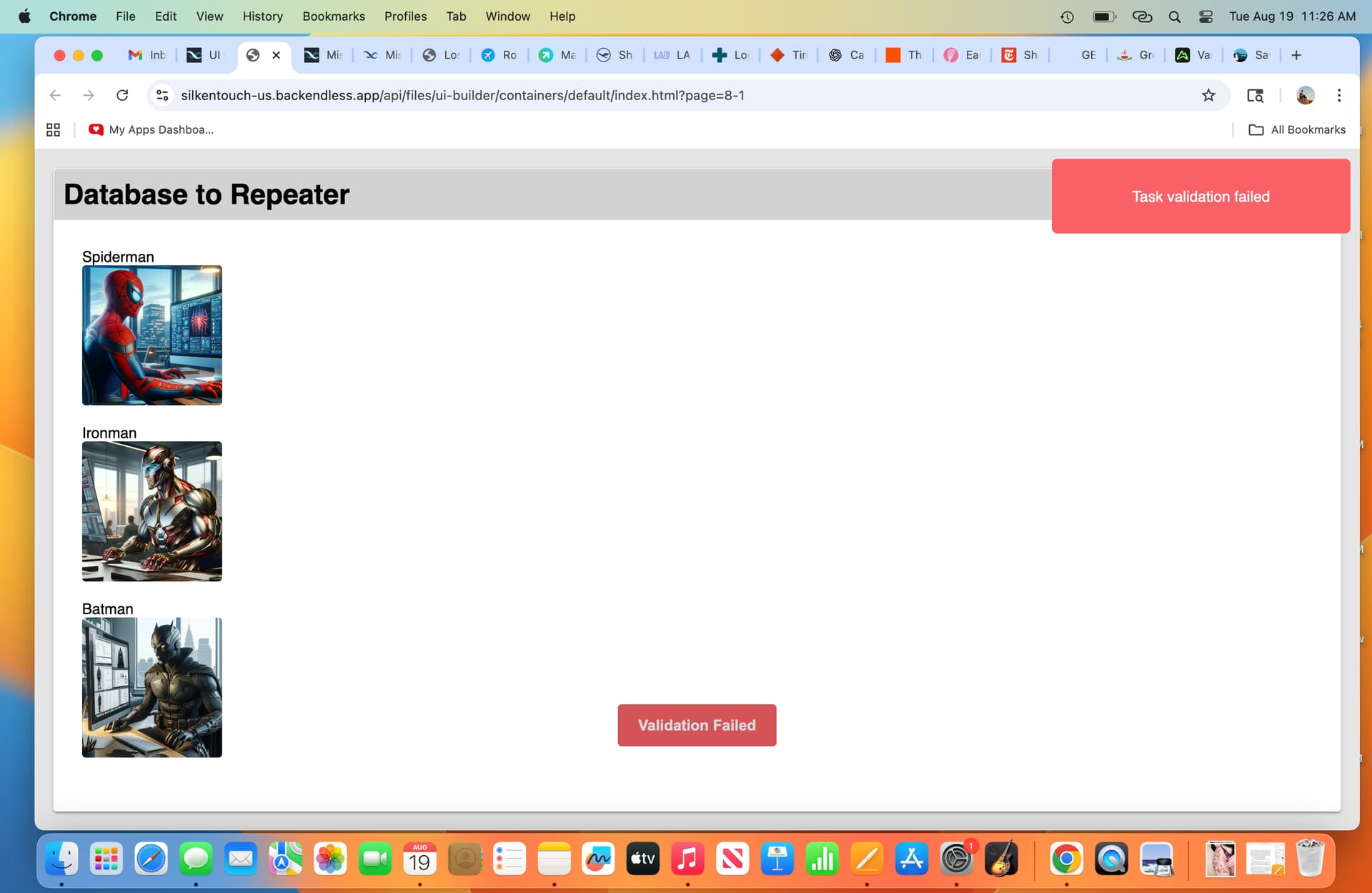Open tab search side panel icon
Screen dimensions: 1372x893
pos(1256,95)
